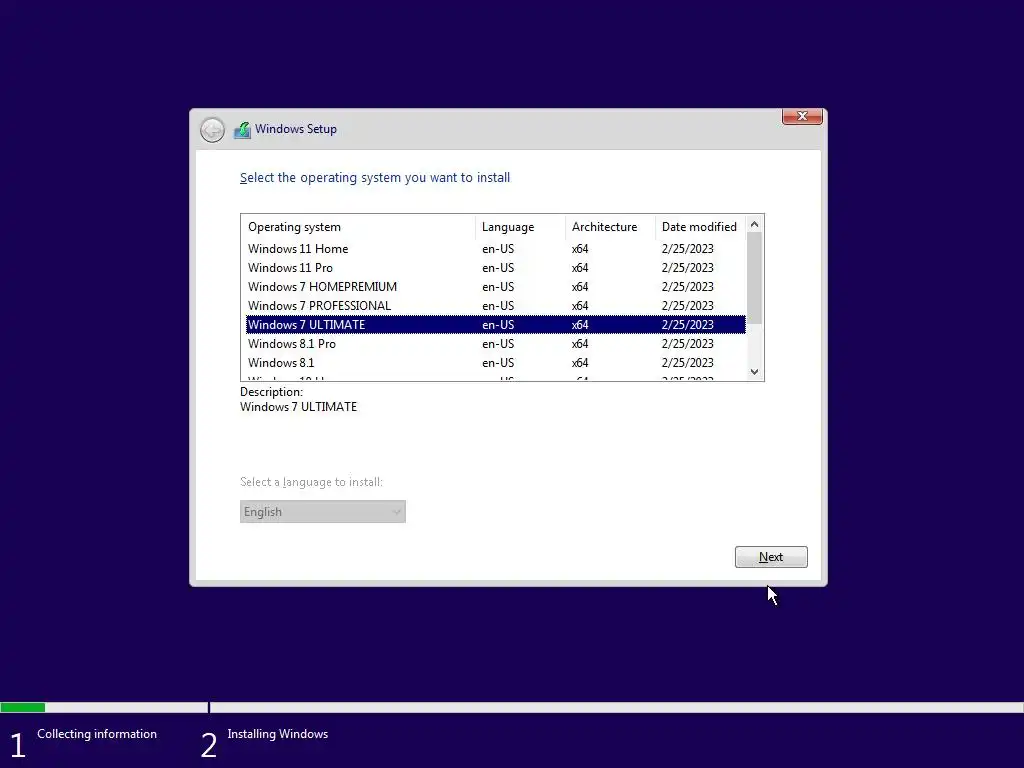This screenshot has height=768, width=1024.
Task: Click the en-US cell of Windows 8.1 Pro
Action: point(498,344)
